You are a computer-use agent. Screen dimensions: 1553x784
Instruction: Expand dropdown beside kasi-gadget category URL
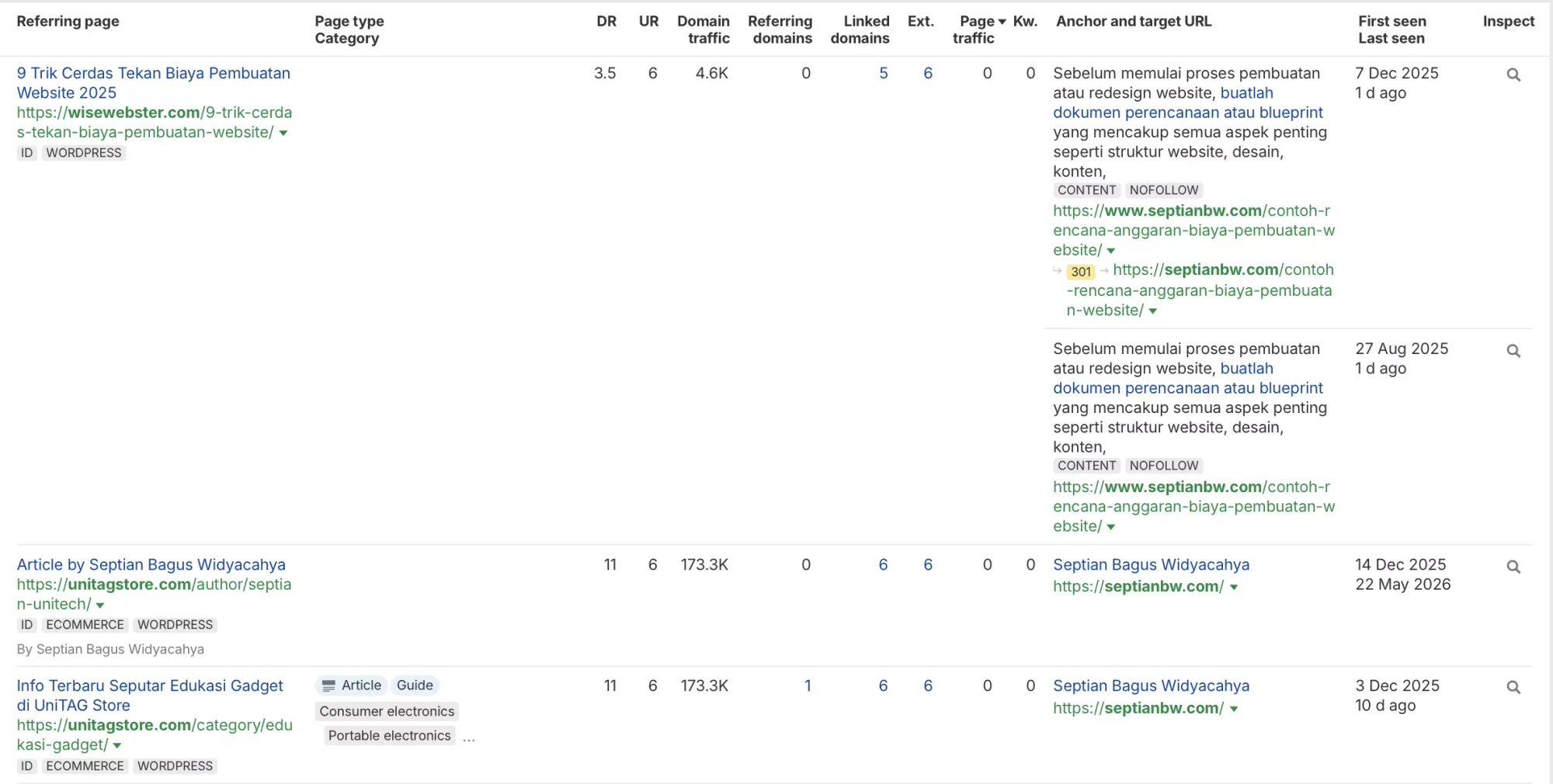point(117,746)
